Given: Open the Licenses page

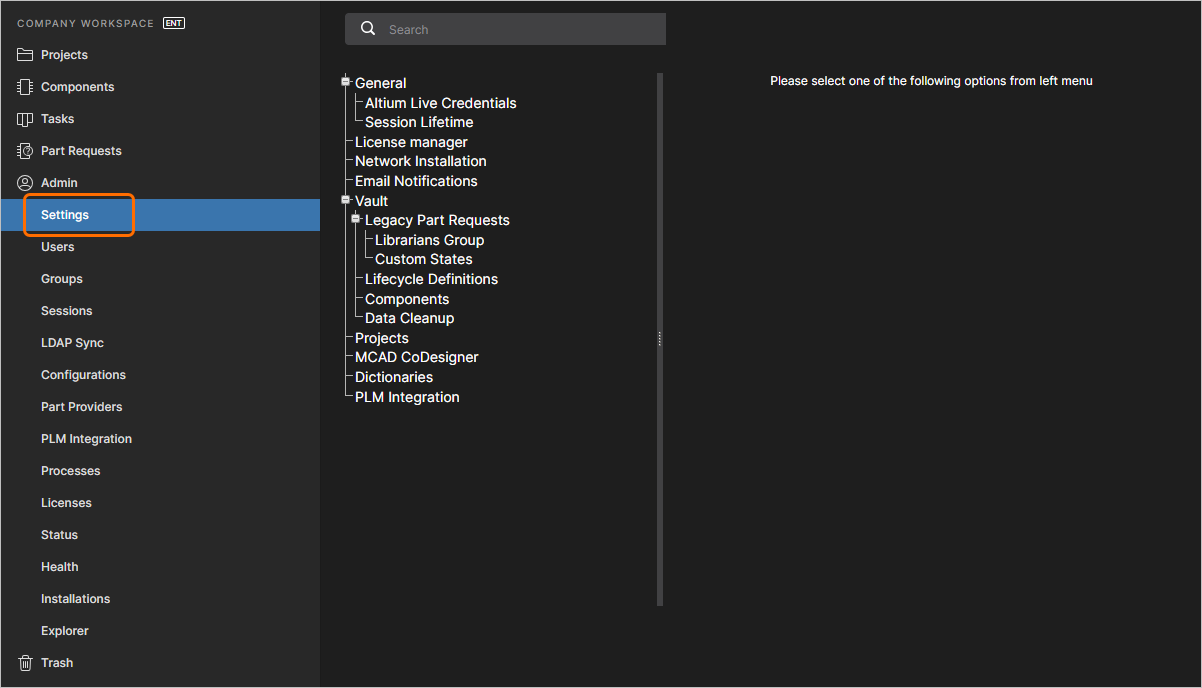Looking at the screenshot, I should [x=64, y=502].
